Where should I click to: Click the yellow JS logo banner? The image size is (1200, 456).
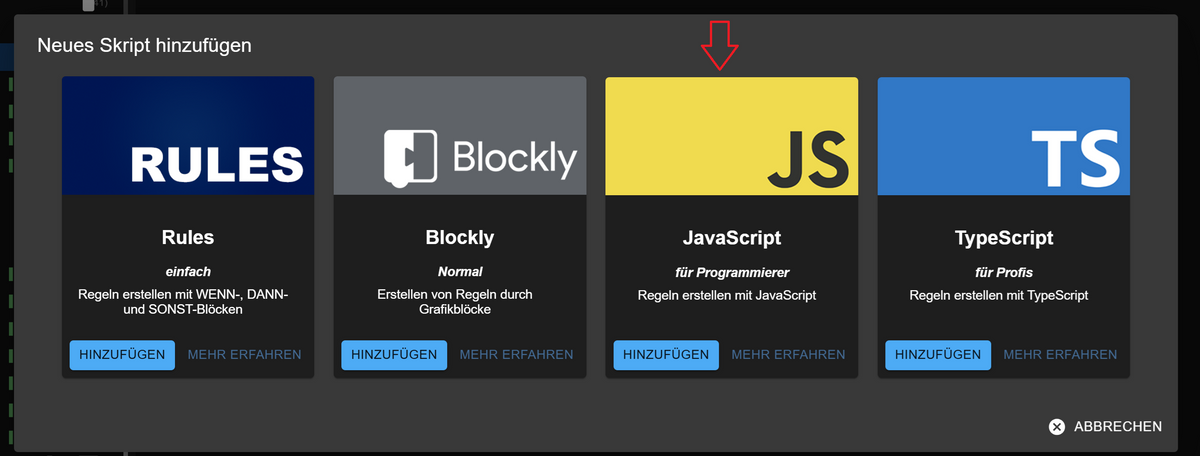coord(732,136)
